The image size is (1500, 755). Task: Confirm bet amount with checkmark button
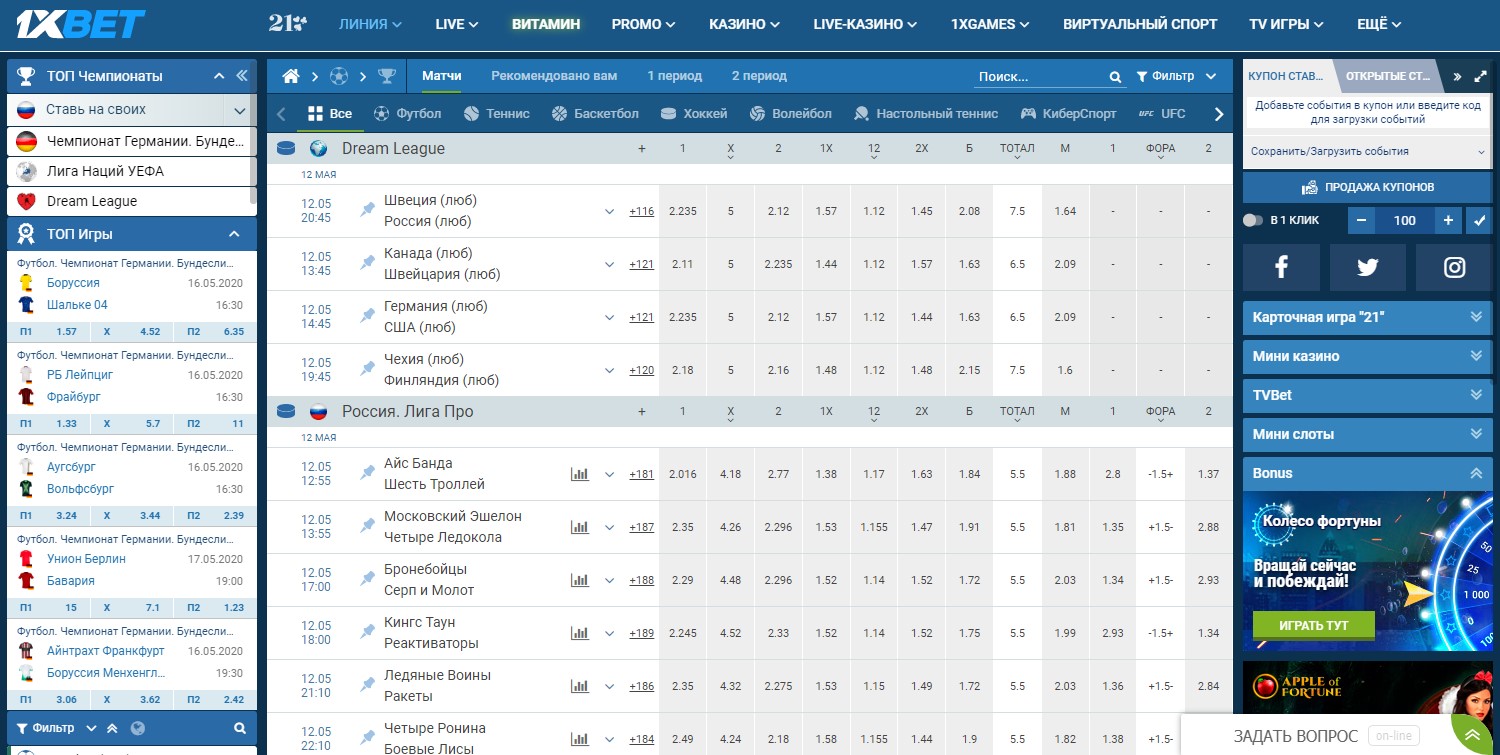1476,220
